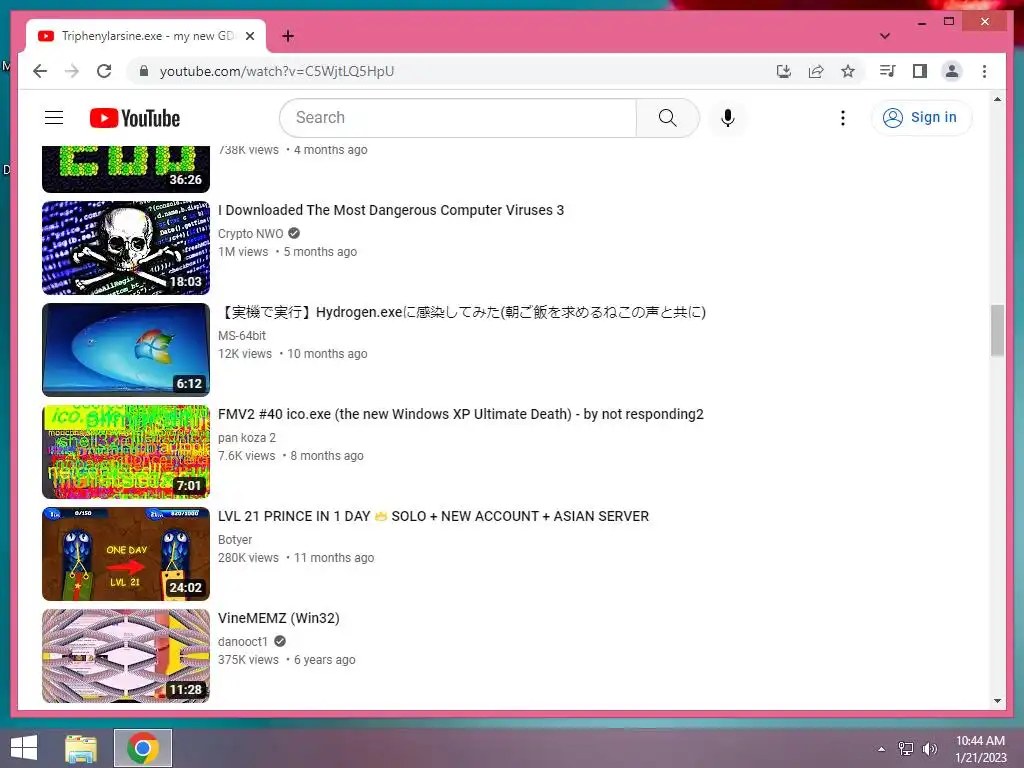The height and width of the screenshot is (768, 1024).
Task: Open the skull and crossbones thumbnail
Action: pyautogui.click(x=126, y=248)
